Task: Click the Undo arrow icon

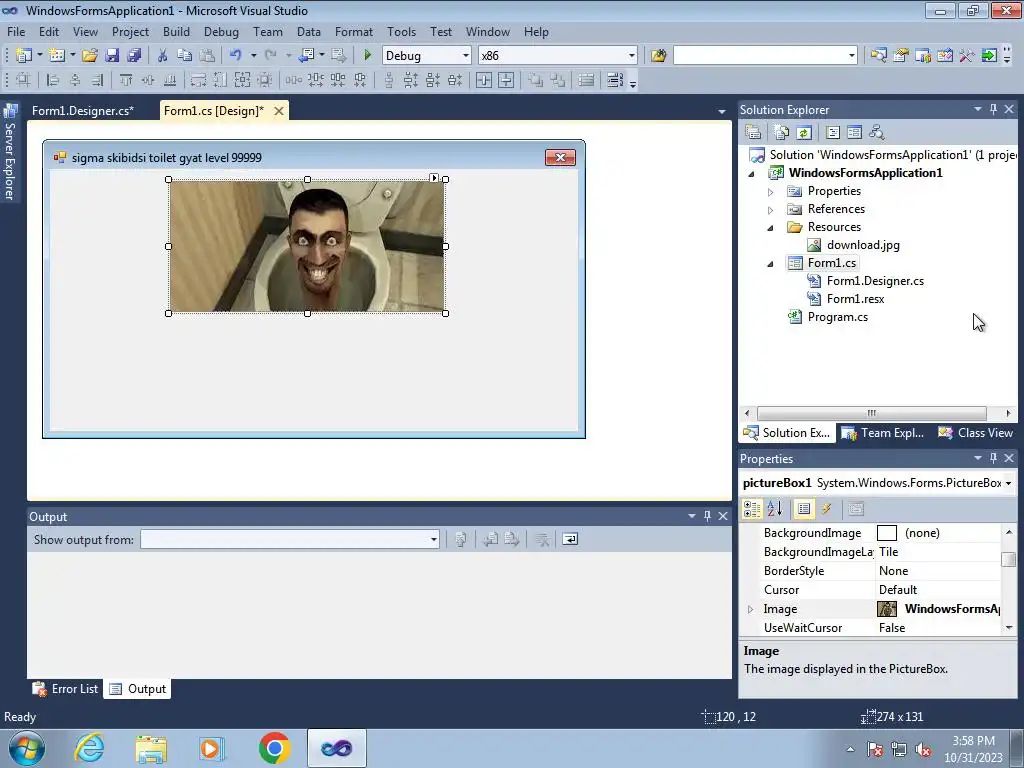Action: pos(236,56)
